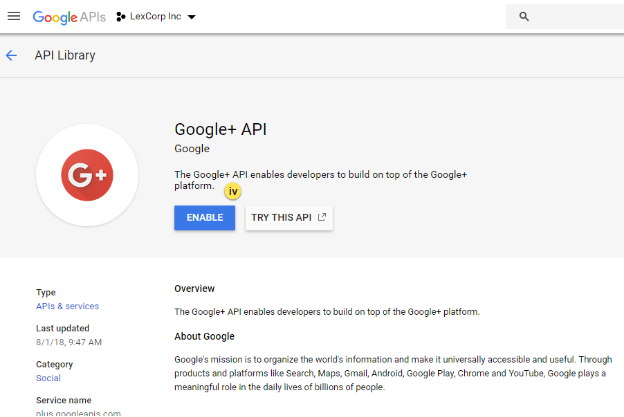Click the external link icon on TRY THIS API

(322, 217)
